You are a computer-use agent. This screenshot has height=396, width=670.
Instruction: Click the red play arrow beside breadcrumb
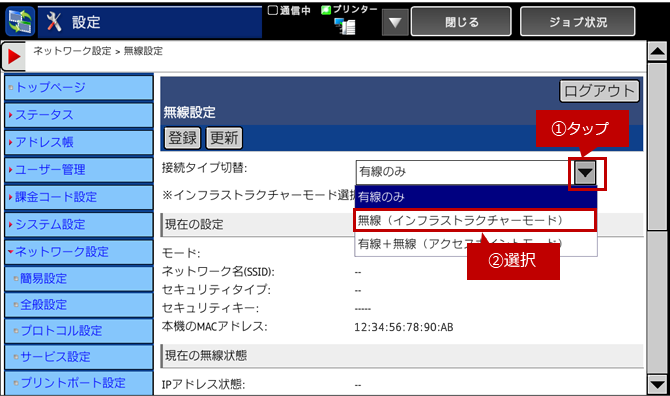tap(14, 56)
